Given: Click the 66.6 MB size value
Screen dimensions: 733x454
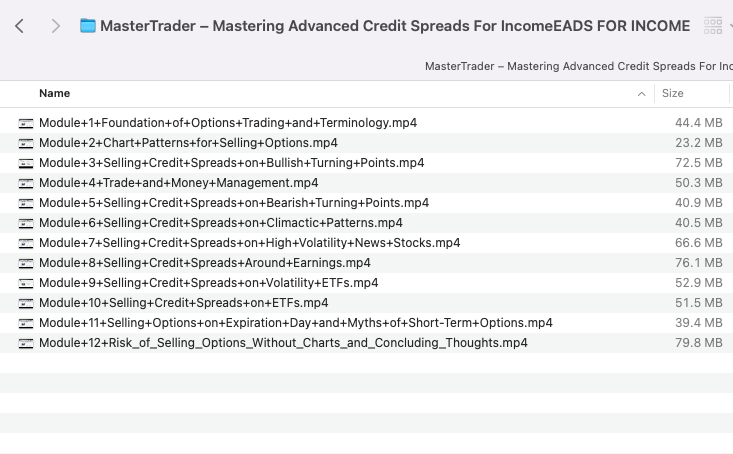Looking at the screenshot, I should pos(699,243).
